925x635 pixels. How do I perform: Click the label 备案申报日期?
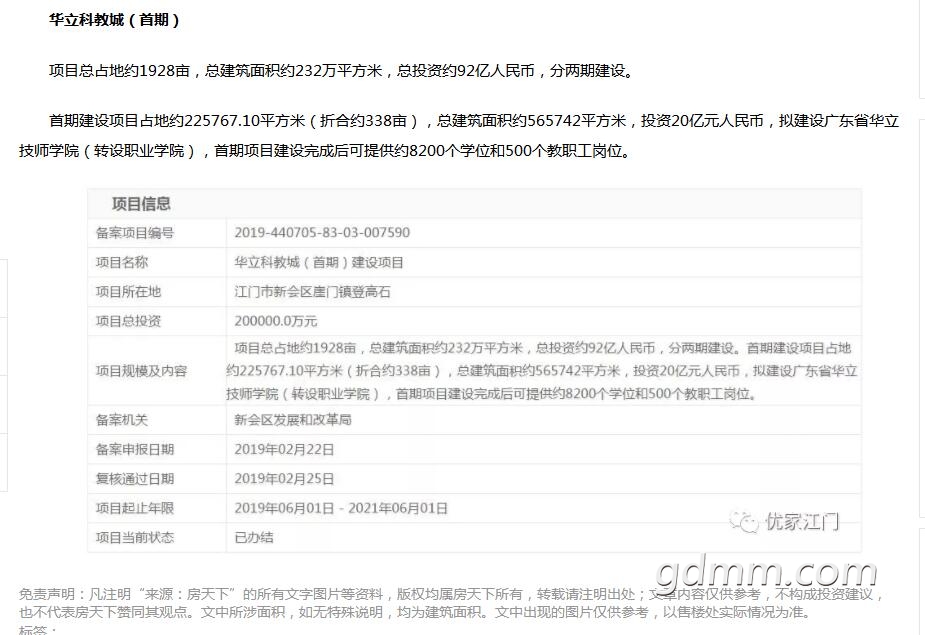point(135,450)
